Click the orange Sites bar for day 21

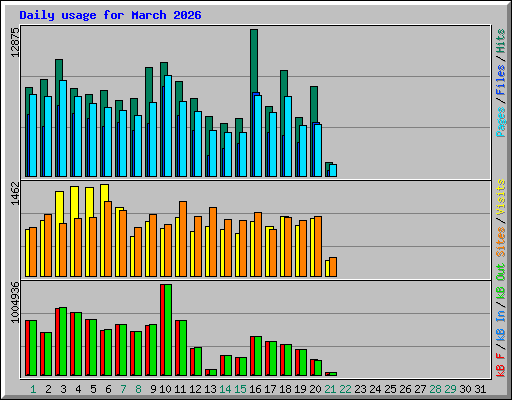[x=333, y=267]
